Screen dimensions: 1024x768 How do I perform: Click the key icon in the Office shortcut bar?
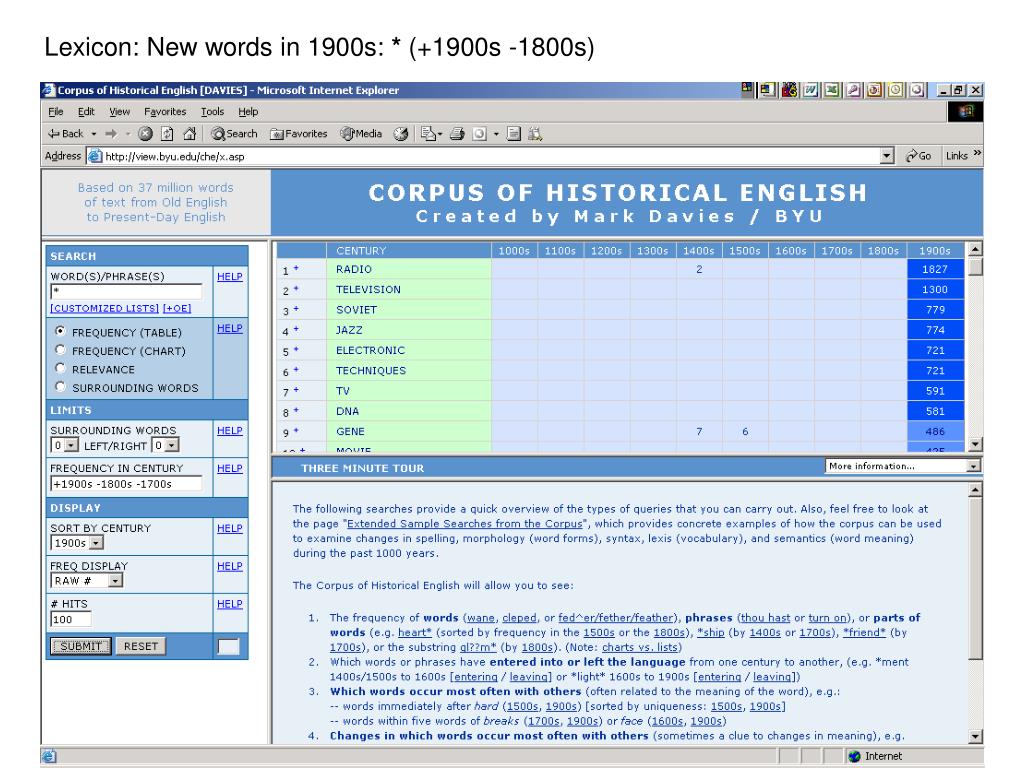click(x=853, y=89)
